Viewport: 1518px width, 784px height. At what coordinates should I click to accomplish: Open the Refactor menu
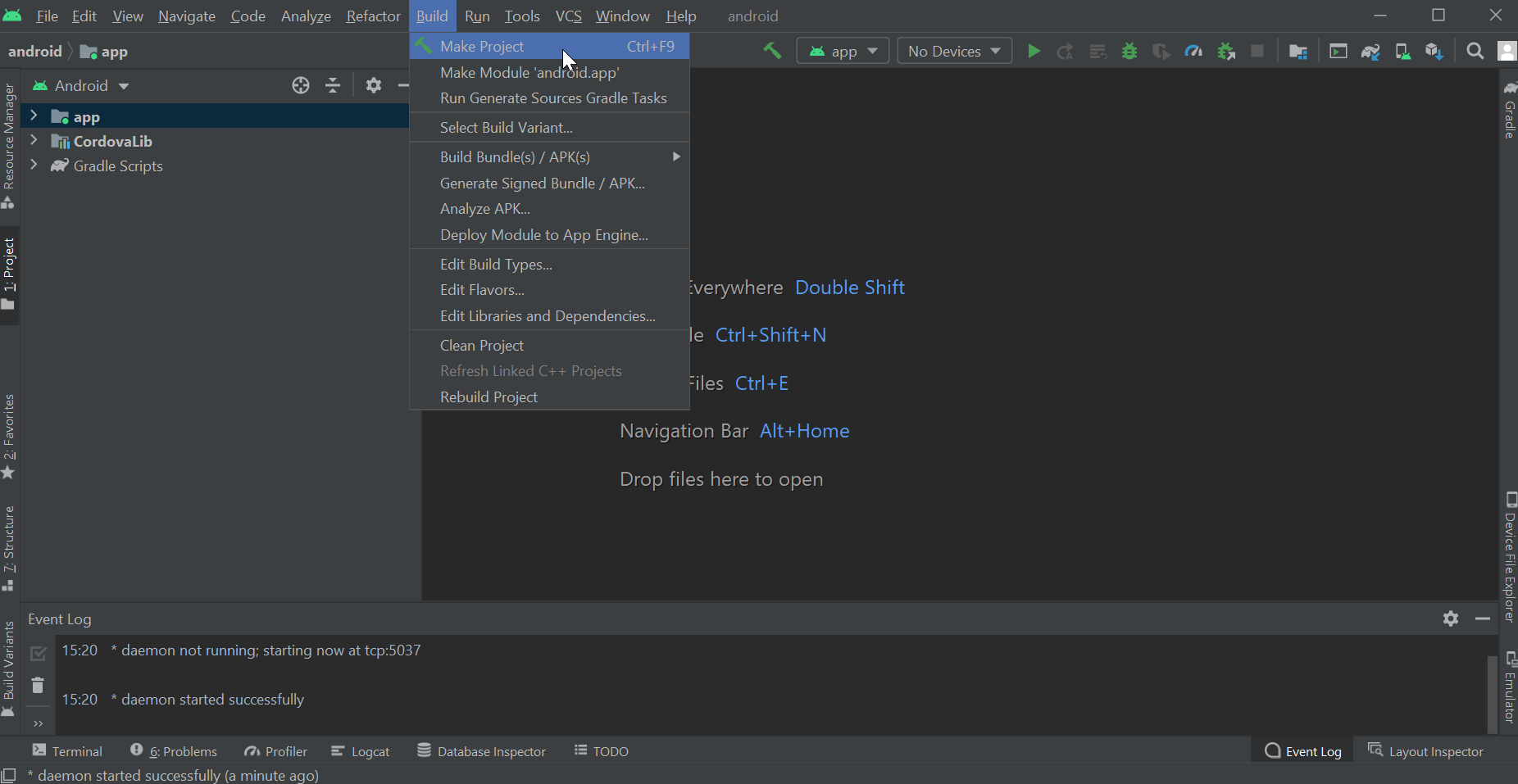373,16
